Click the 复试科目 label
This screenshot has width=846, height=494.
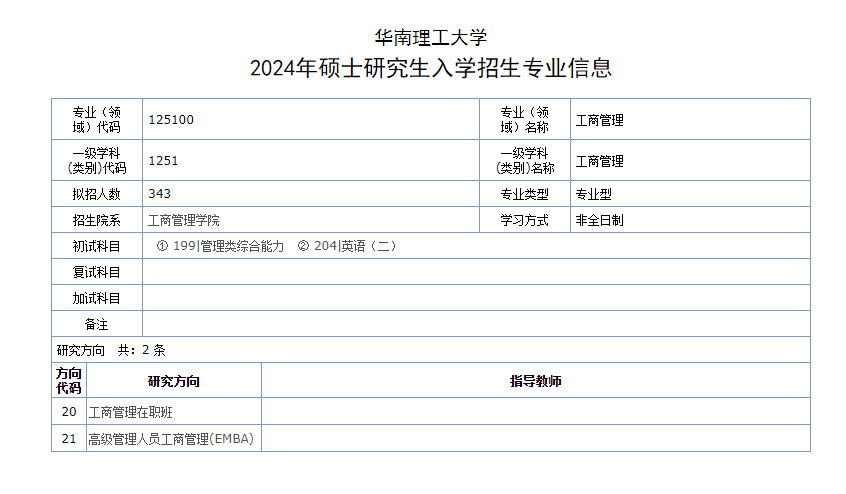[97, 272]
